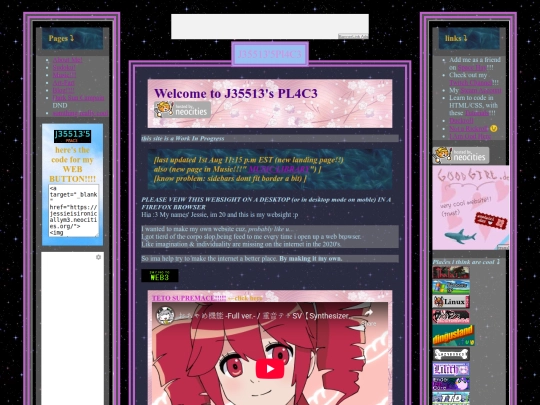The image size is (540, 405).
Task: Open the About Me! page link
Action: click(67, 60)
